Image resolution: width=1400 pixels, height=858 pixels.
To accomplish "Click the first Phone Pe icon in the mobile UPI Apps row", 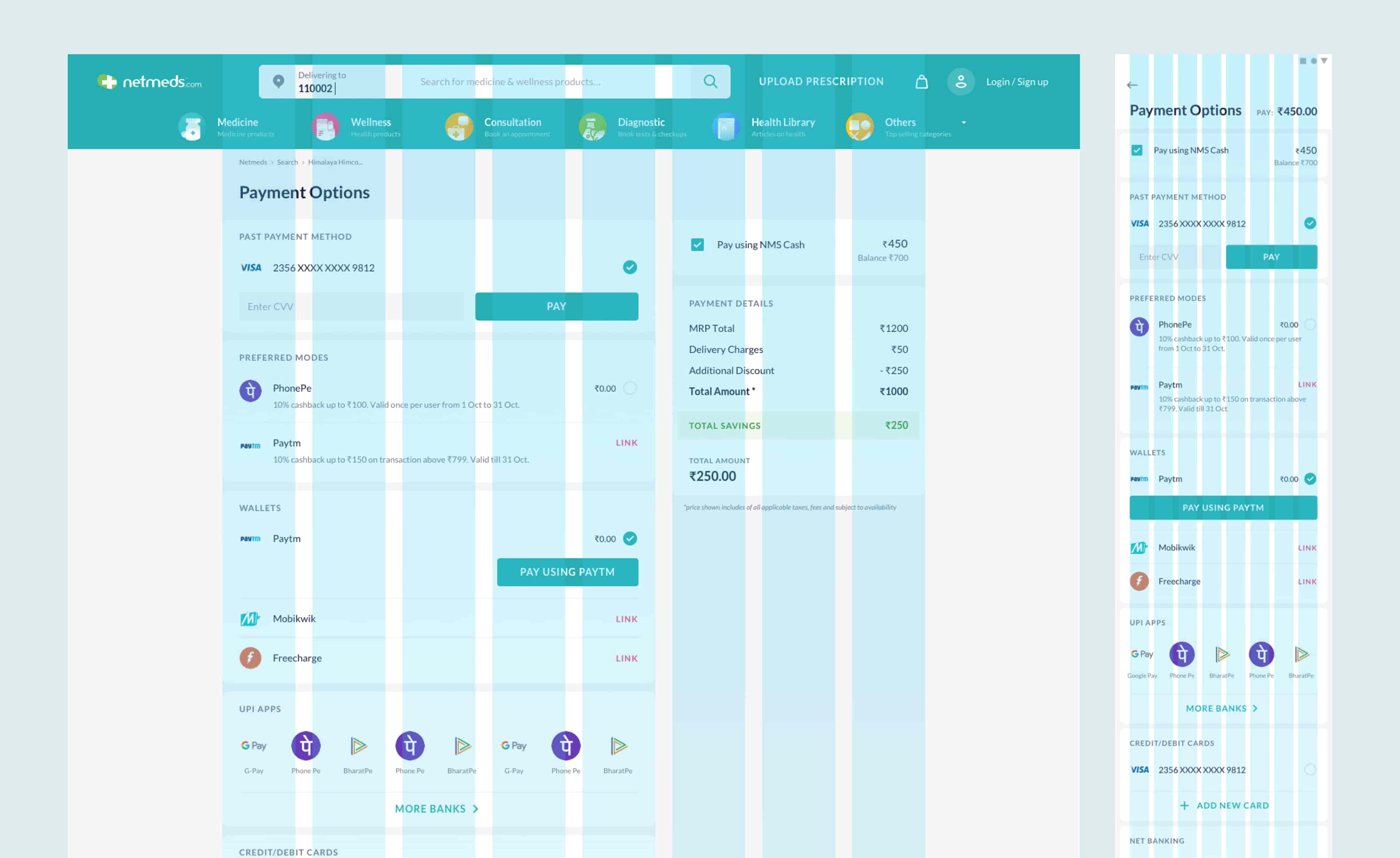I will (x=1182, y=654).
